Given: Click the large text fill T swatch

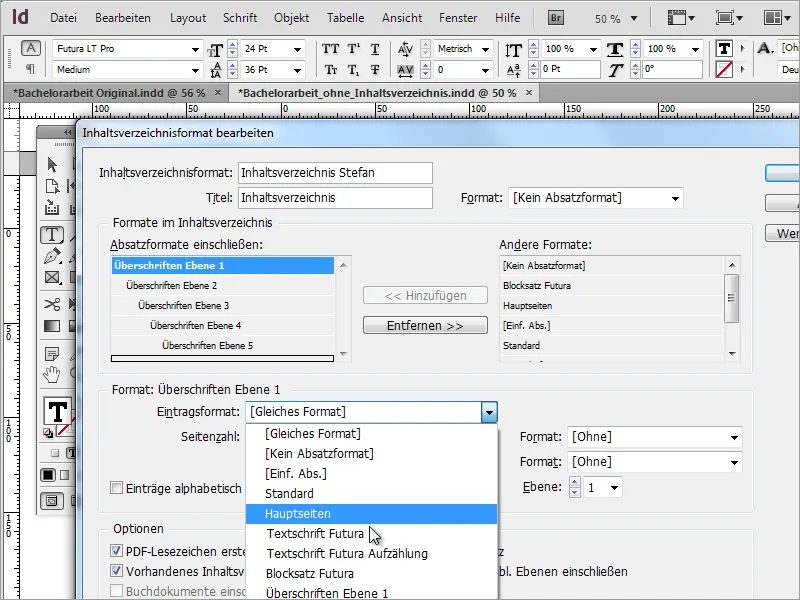Looking at the screenshot, I should (x=58, y=411).
